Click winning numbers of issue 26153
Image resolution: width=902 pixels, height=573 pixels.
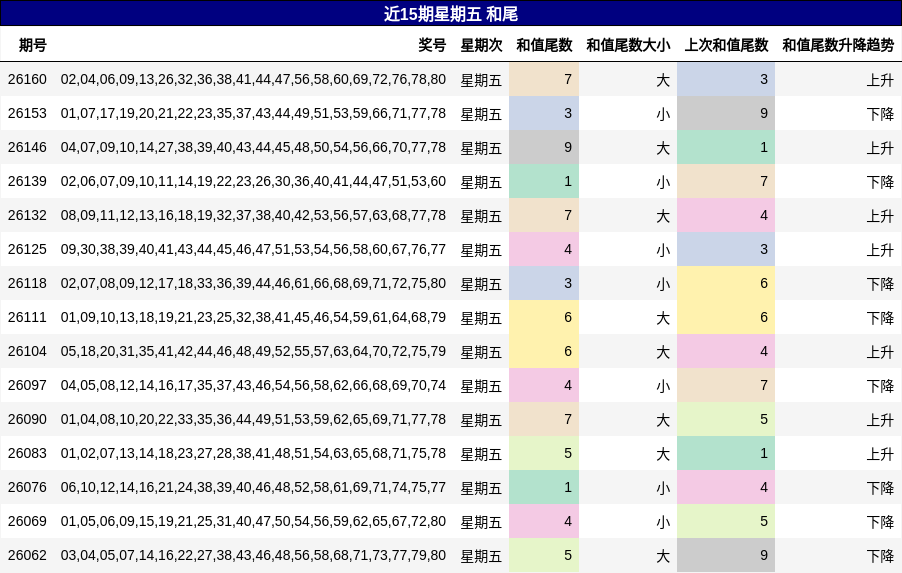253,113
